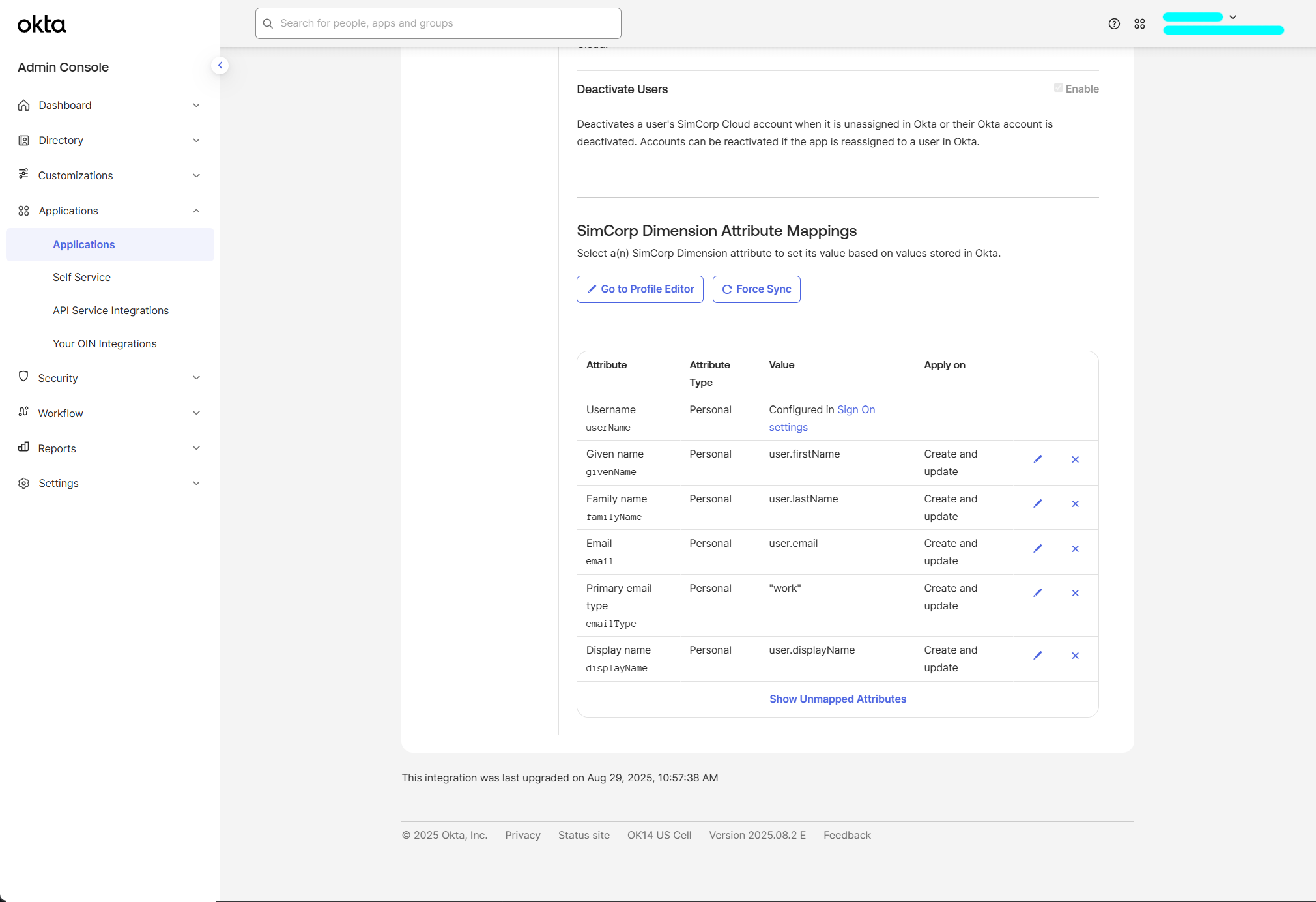1316x902 pixels.
Task: Toggle Deactivate Users Enable checkbox
Action: pyautogui.click(x=1059, y=88)
